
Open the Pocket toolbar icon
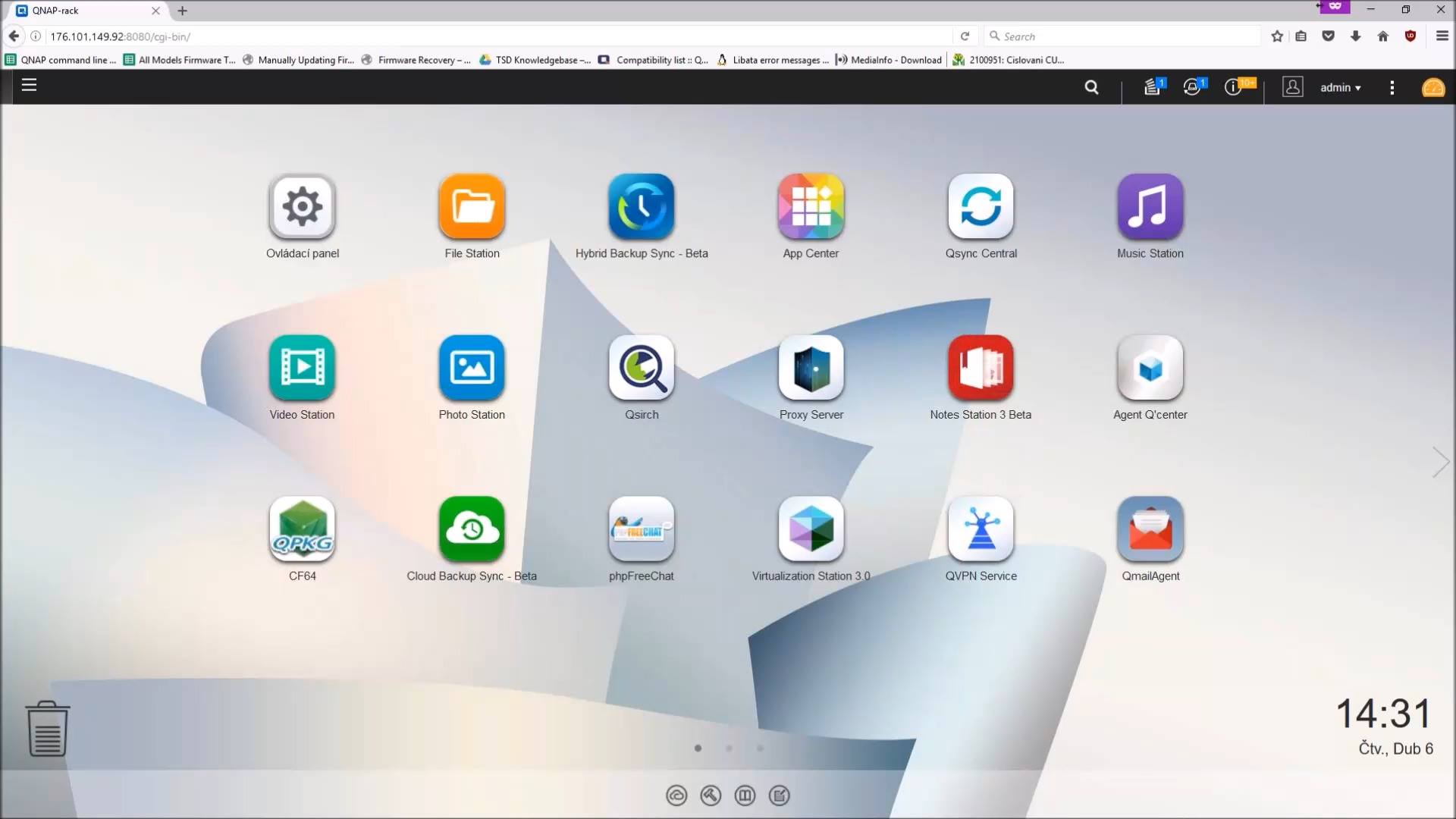(1328, 36)
